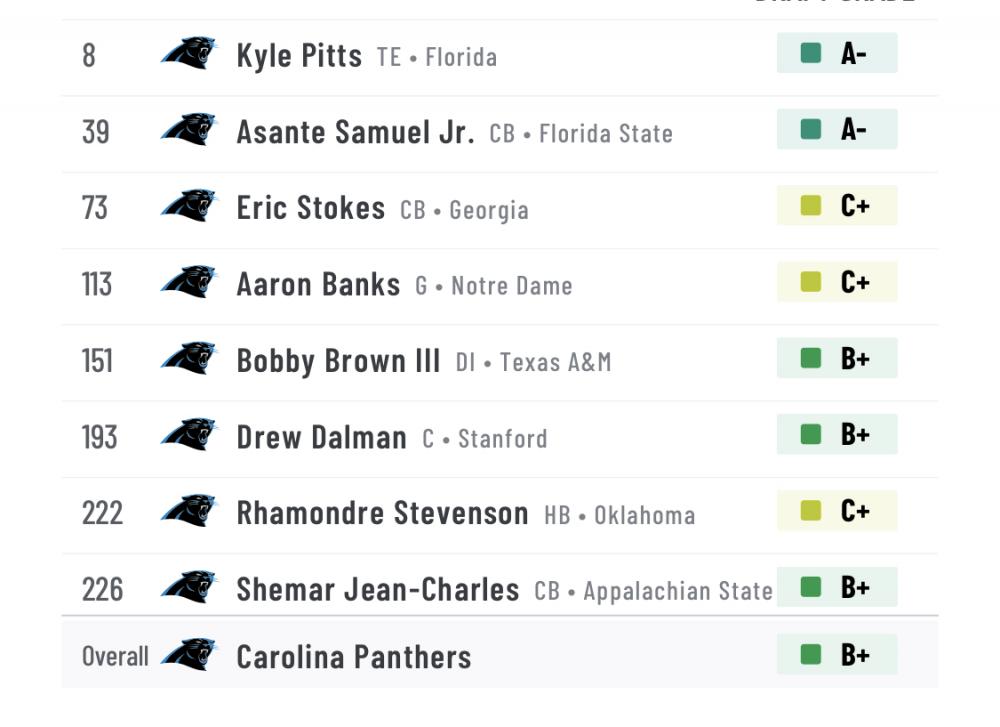The image size is (1000, 727).
Task: Click the Panthers logo in the Overall row
Action: click(x=189, y=655)
